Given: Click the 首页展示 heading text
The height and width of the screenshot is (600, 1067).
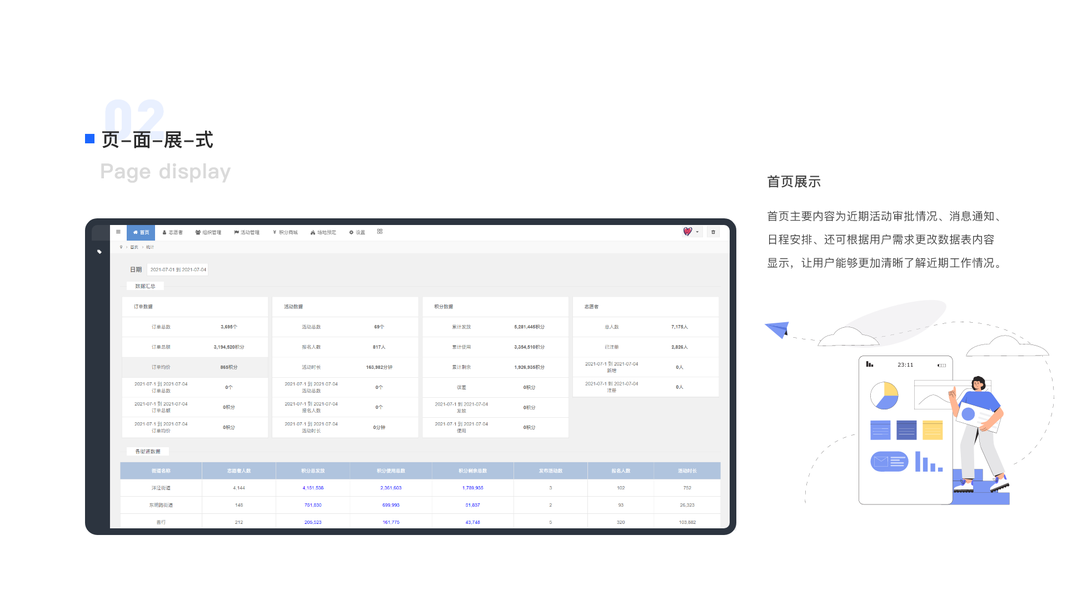Looking at the screenshot, I should coord(793,182).
